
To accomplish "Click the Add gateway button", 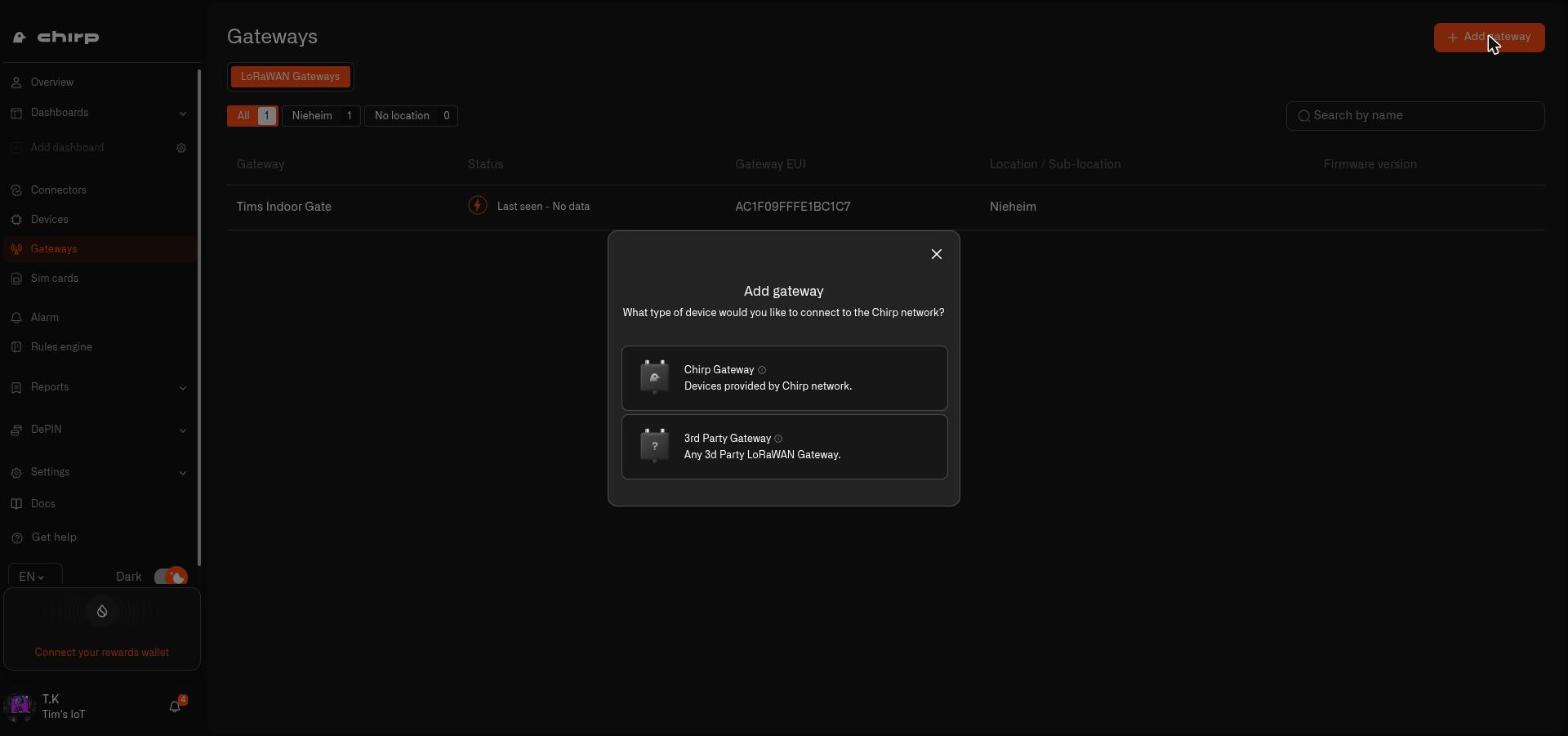I will (x=1489, y=37).
